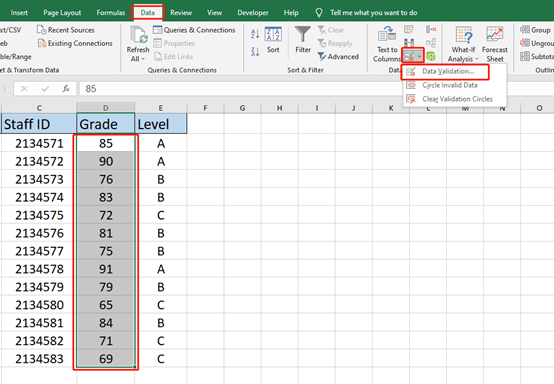Select the cell with grade 90
554x384 pixels.
coord(106,161)
